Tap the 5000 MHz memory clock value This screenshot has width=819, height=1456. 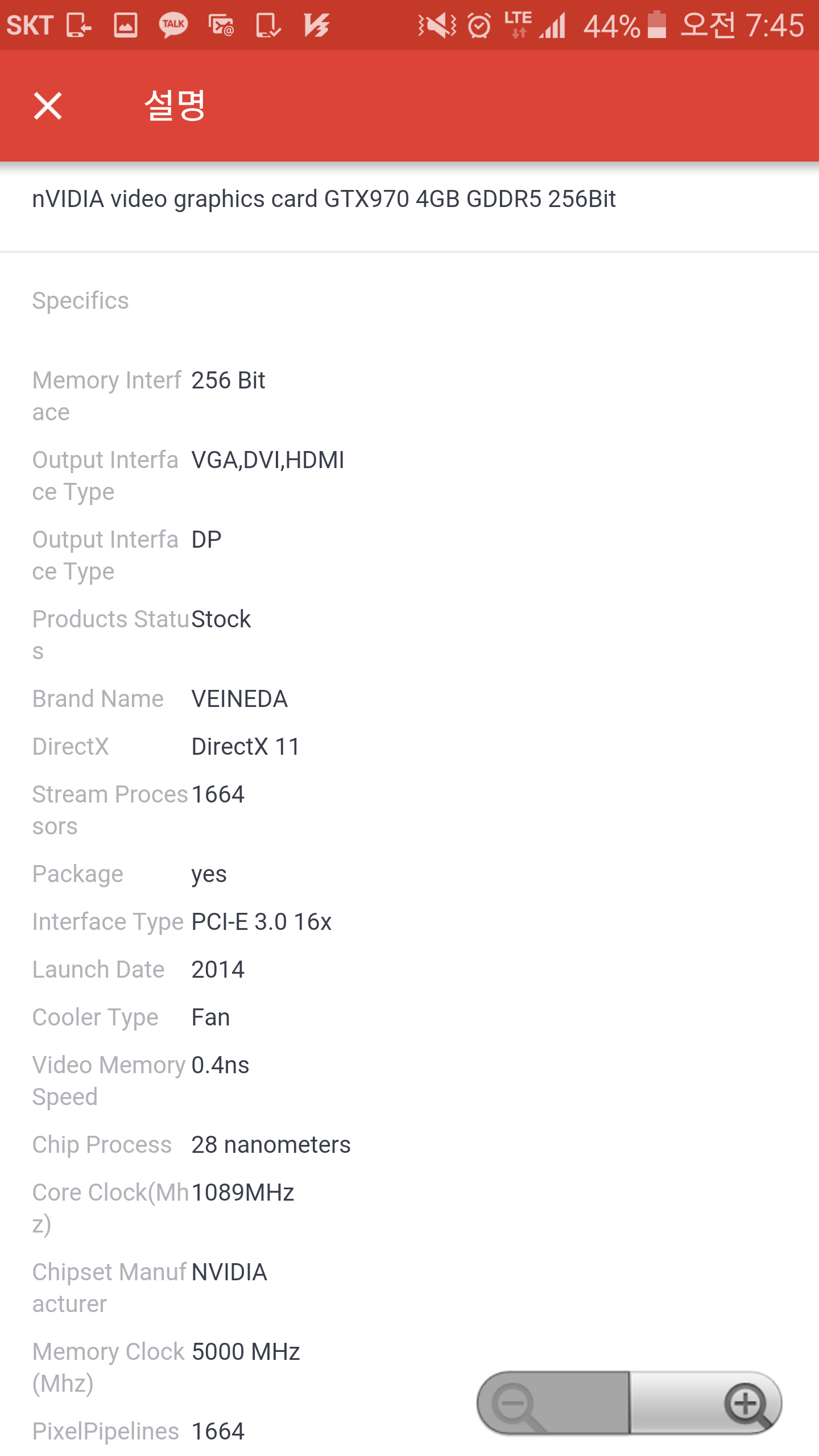246,1351
